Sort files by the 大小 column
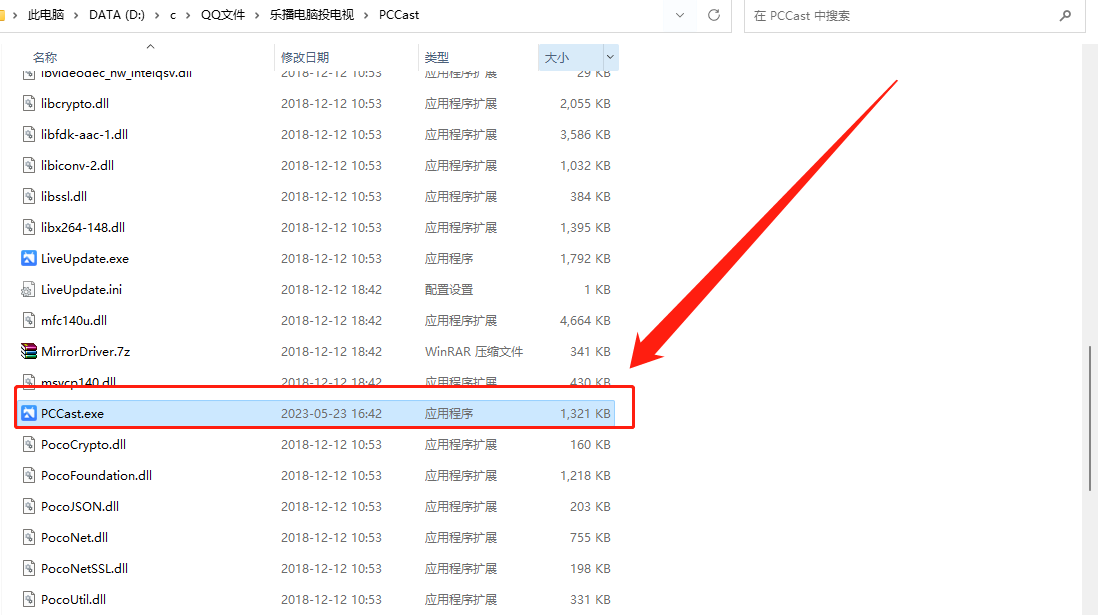1098x615 pixels. pos(557,57)
